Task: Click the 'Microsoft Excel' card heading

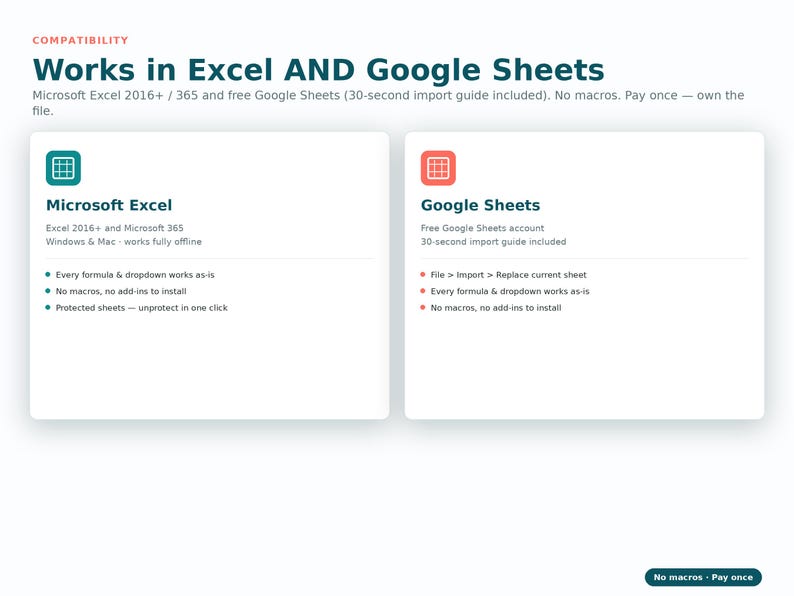Action: [x=109, y=205]
